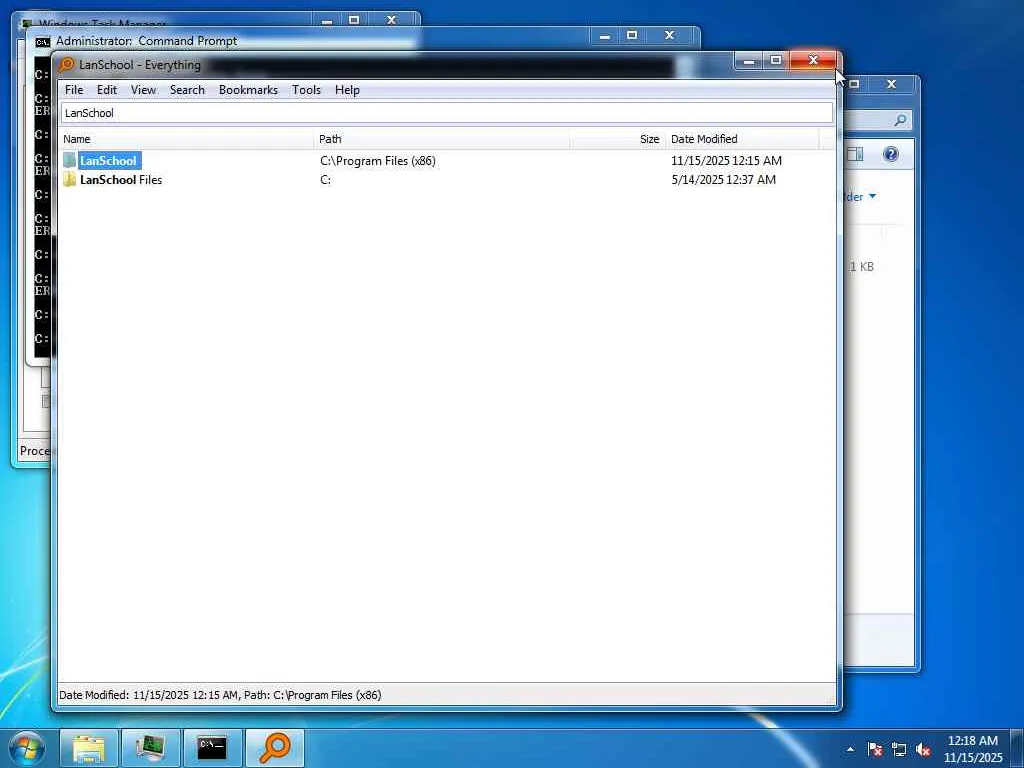
Task: Toggle the Explorer preview pane icon
Action: (855, 154)
